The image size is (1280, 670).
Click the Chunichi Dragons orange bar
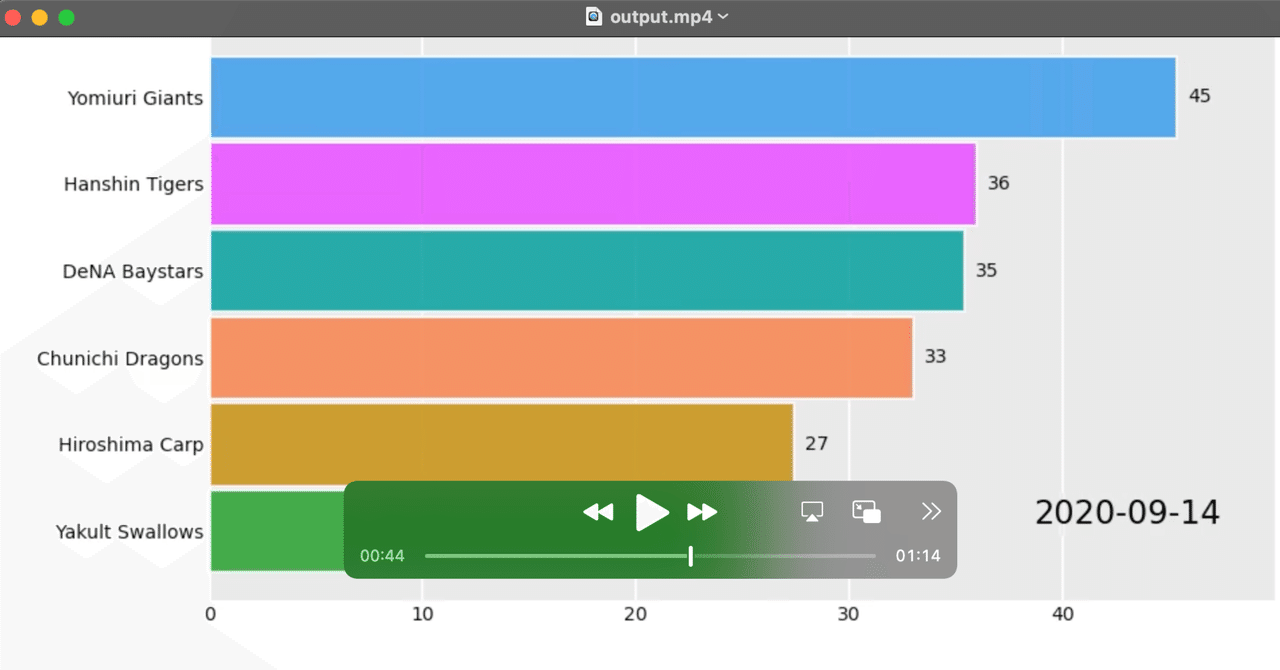[560, 357]
